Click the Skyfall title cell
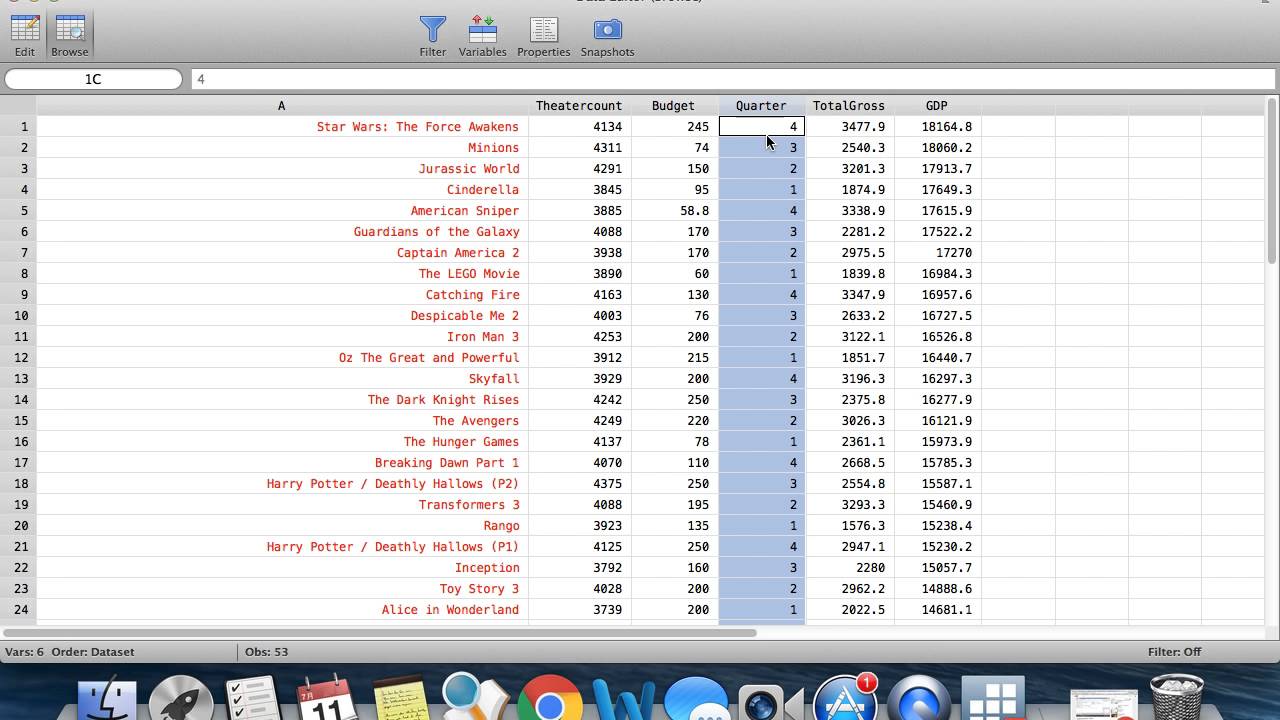Image resolution: width=1280 pixels, height=720 pixels. (282, 378)
